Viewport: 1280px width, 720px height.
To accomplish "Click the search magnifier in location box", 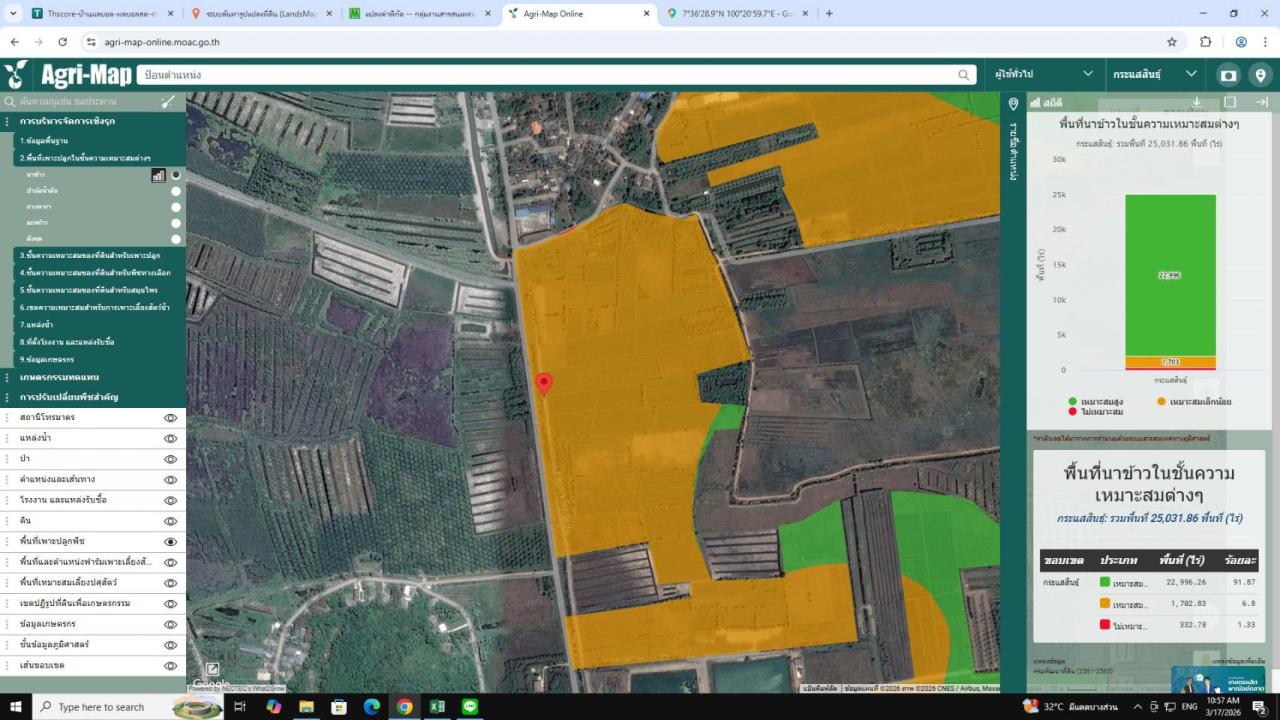I will [x=964, y=75].
